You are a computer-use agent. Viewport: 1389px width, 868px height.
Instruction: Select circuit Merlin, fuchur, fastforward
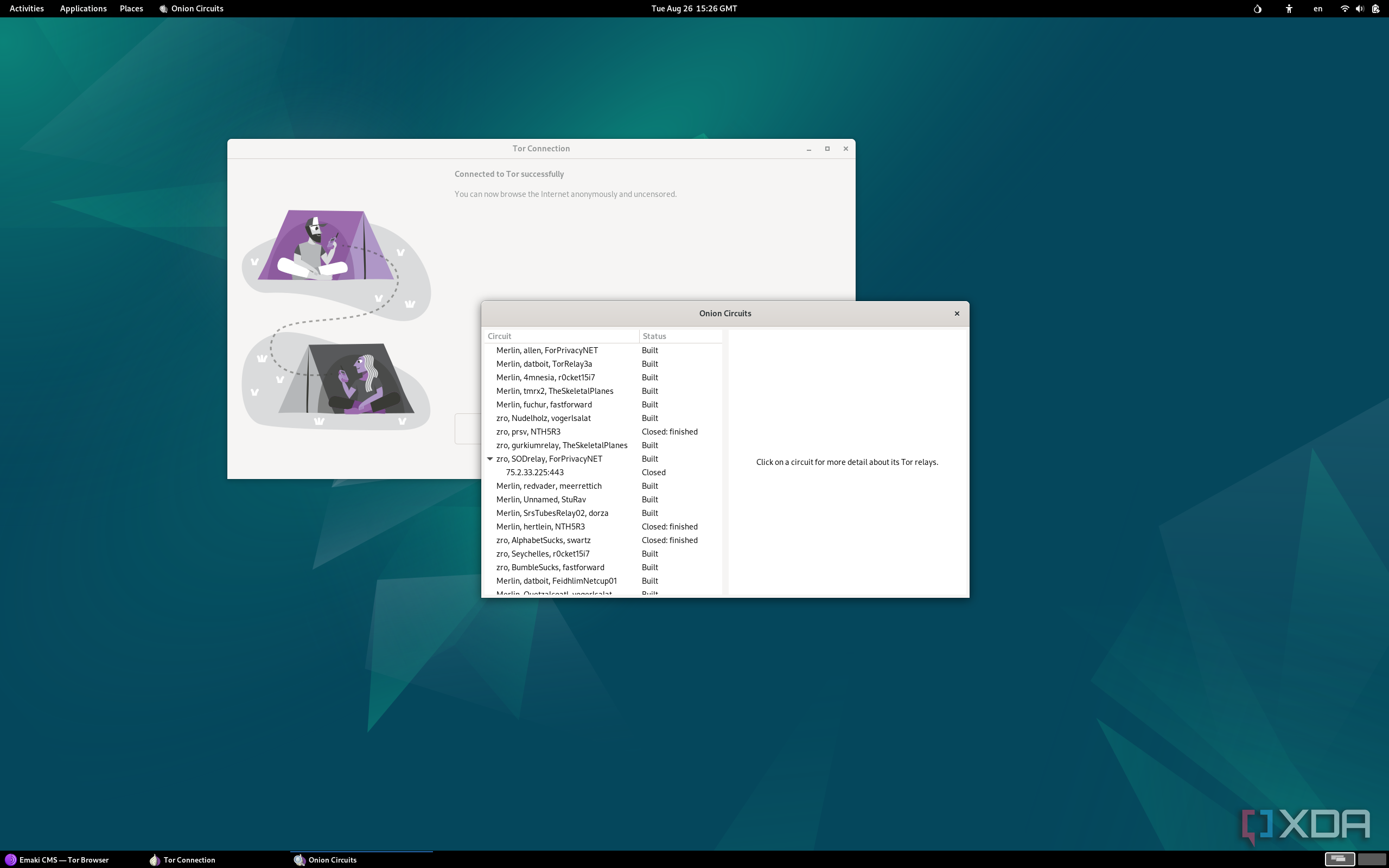click(x=603, y=405)
